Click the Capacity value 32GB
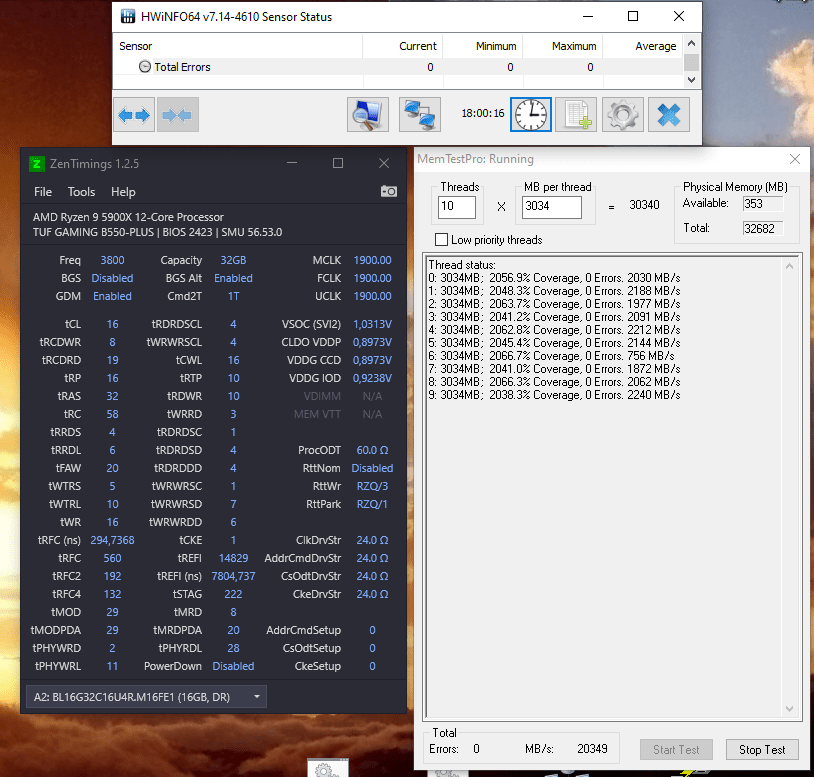Screen dimensions: 814x777 pyautogui.click(x=233, y=260)
